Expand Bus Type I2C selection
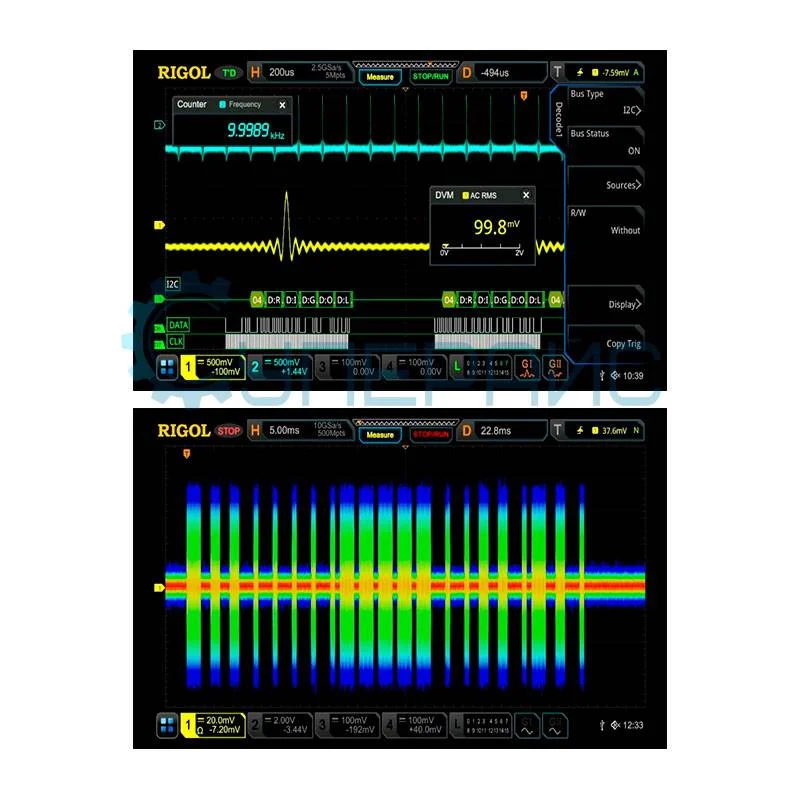The image size is (800, 800). (x=605, y=103)
